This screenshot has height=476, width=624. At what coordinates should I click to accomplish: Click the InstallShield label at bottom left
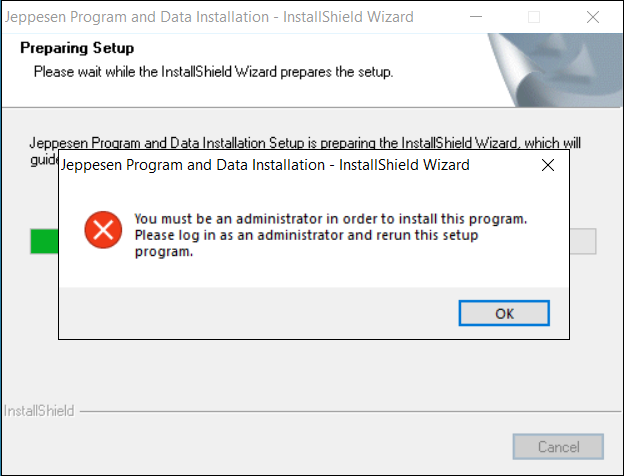click(38, 411)
